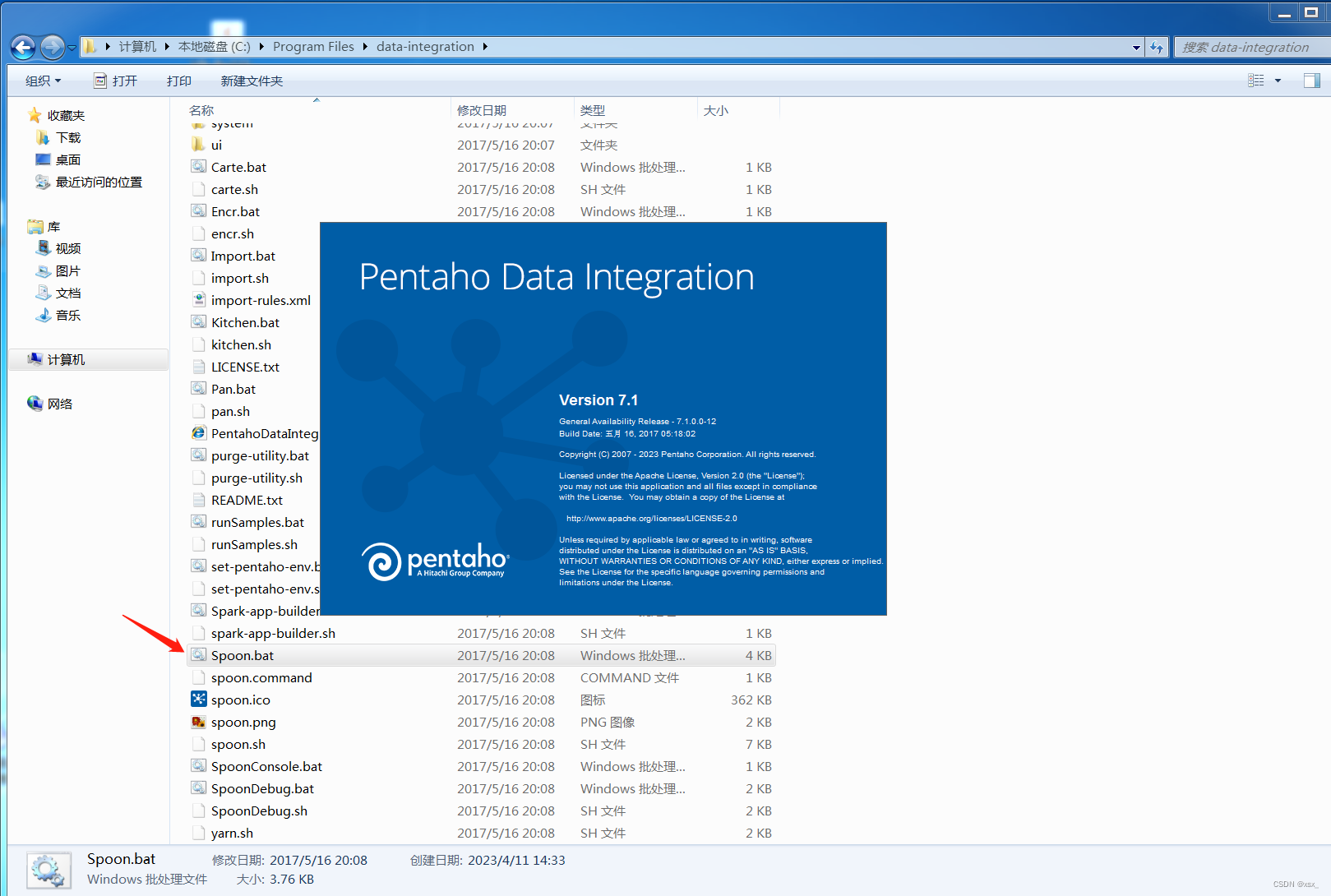This screenshot has width=1331, height=896.
Task: Click the Program Files breadcrumb
Action: tap(313, 47)
